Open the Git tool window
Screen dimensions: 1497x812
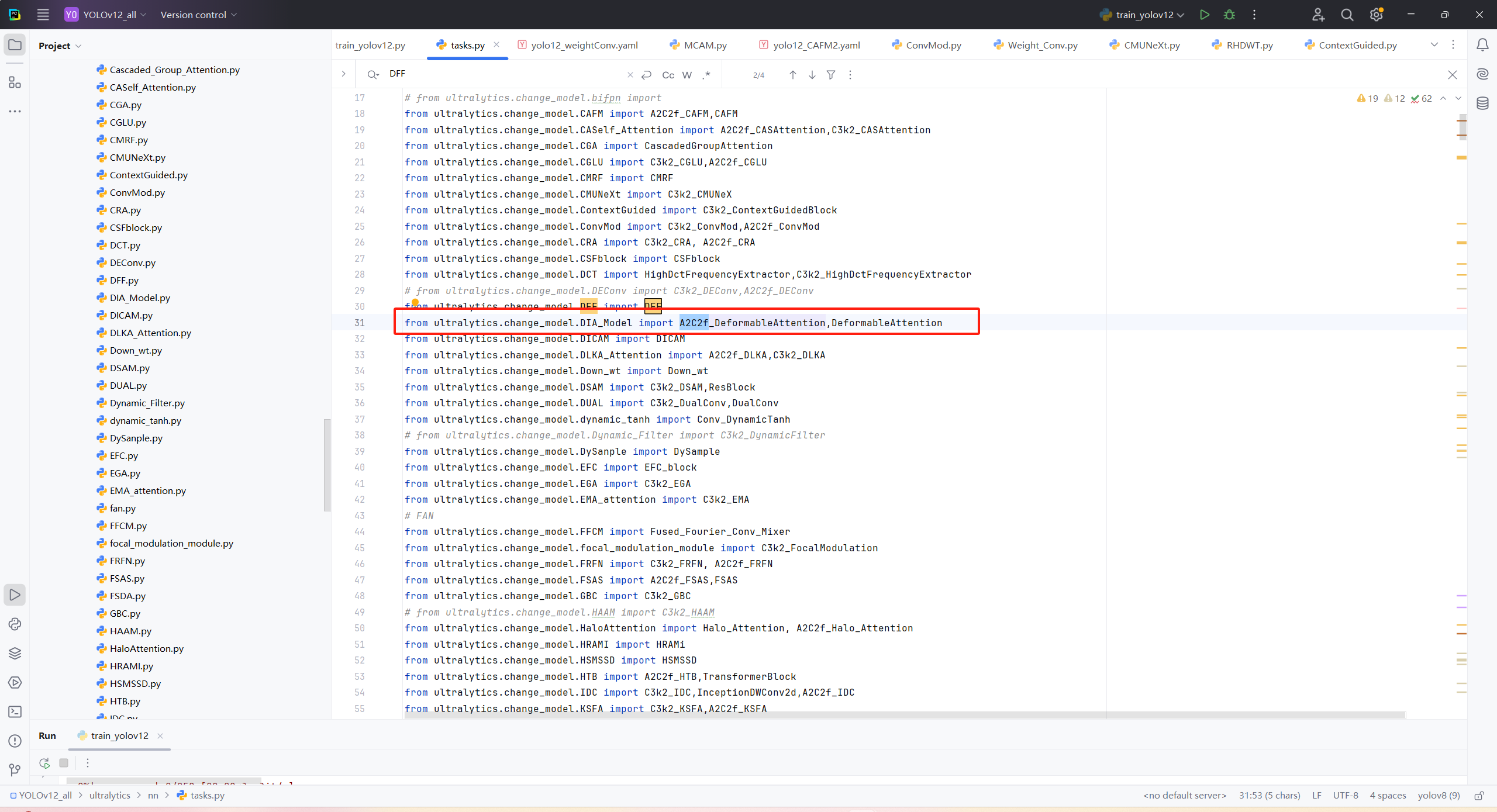[x=15, y=770]
